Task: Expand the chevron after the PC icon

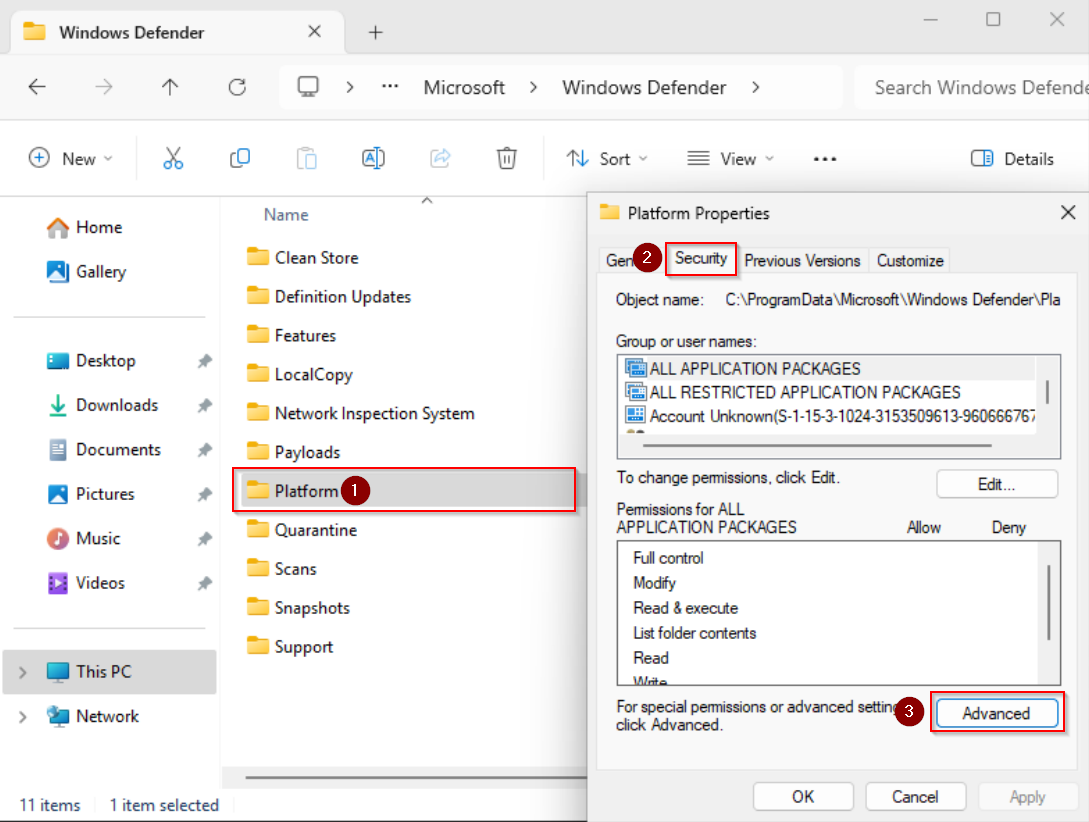Action: click(350, 87)
